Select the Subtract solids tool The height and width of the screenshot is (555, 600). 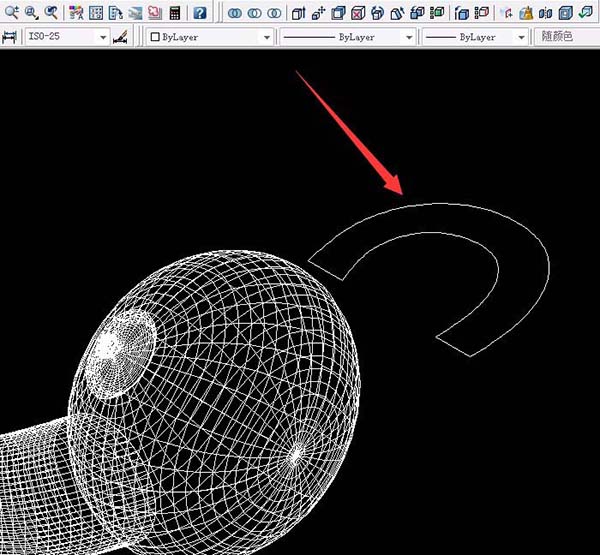point(254,13)
